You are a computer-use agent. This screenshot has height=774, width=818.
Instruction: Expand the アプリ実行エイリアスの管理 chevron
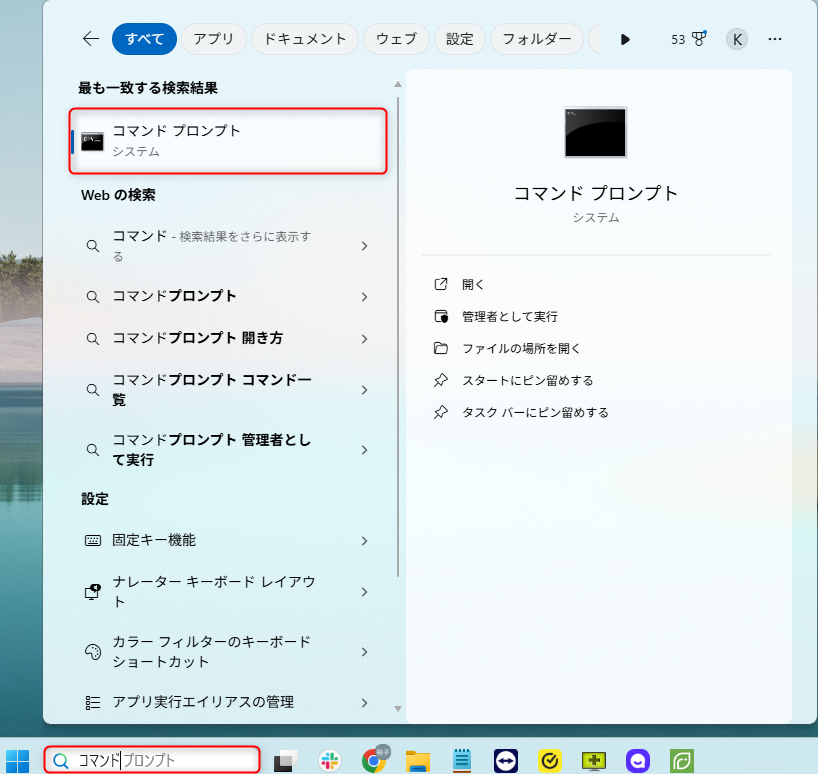coord(364,703)
